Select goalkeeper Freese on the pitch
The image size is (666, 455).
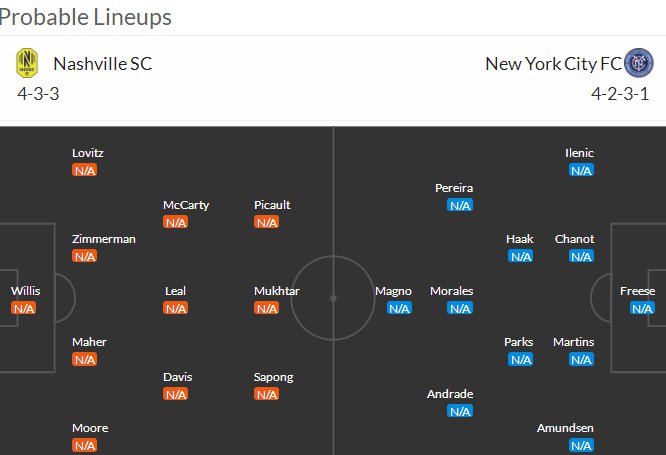pyautogui.click(x=637, y=291)
